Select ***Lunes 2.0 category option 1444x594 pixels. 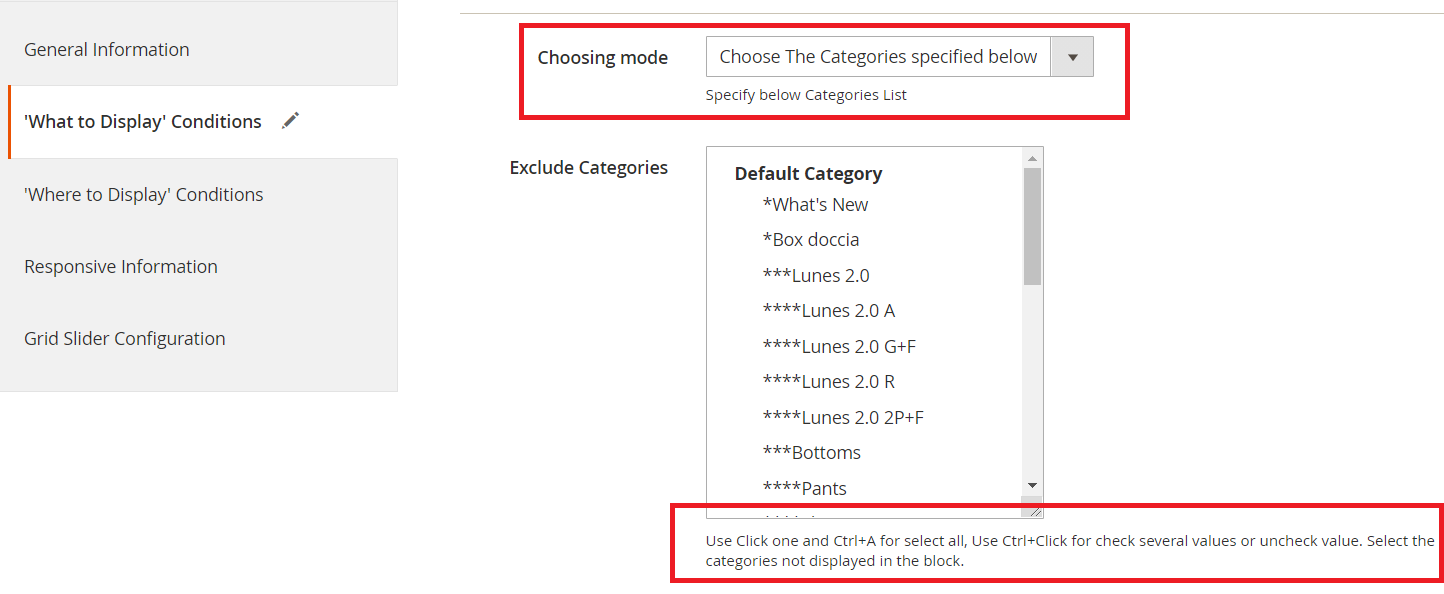click(816, 275)
